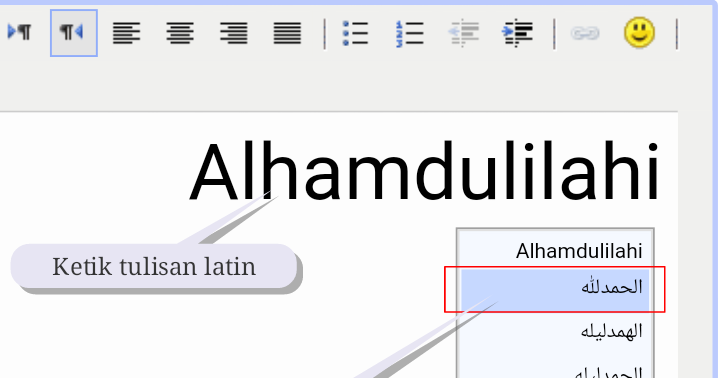The width and height of the screenshot is (720, 378).
Task: Center align the text
Action: point(180,33)
